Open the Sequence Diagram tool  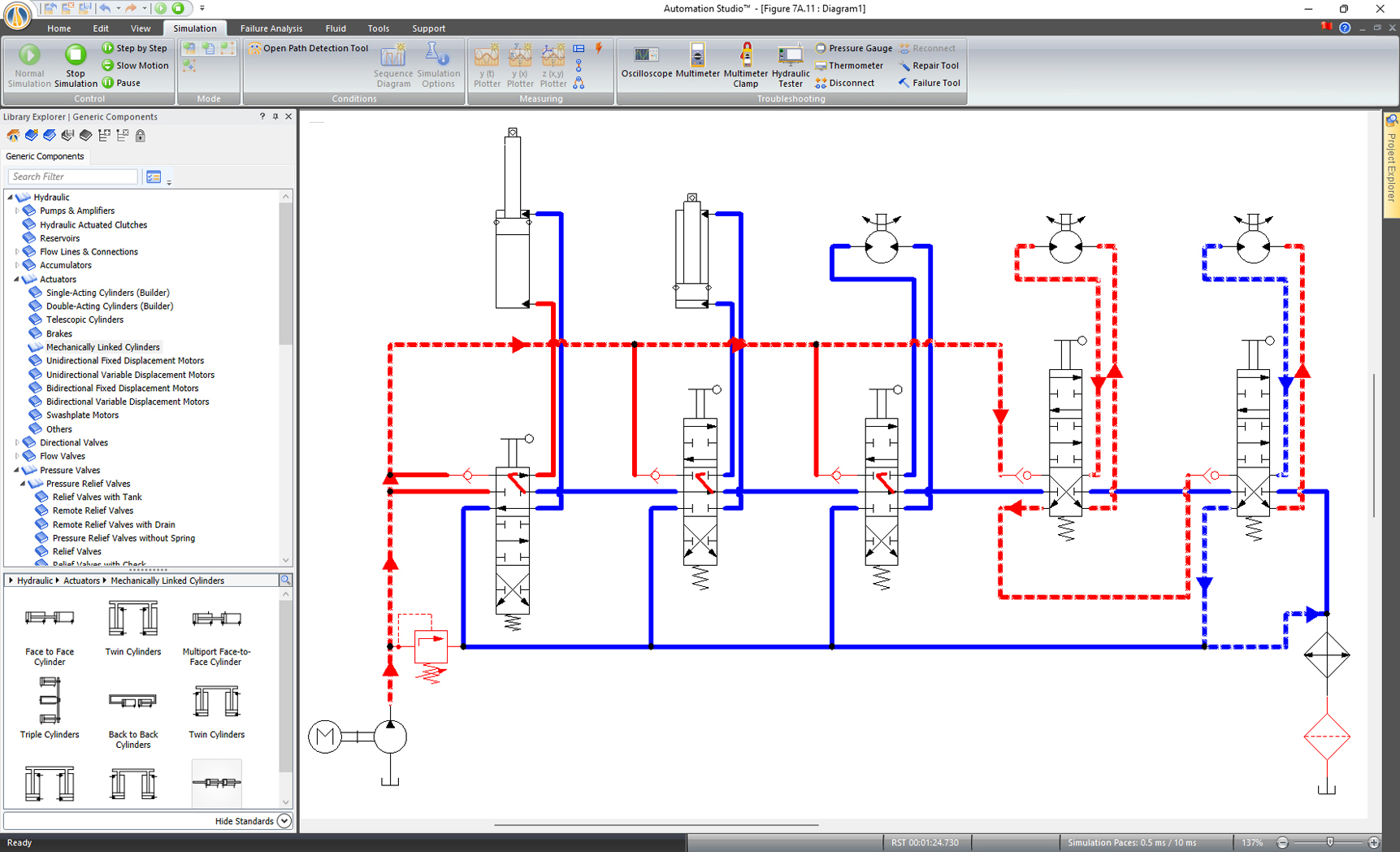pyautogui.click(x=393, y=65)
